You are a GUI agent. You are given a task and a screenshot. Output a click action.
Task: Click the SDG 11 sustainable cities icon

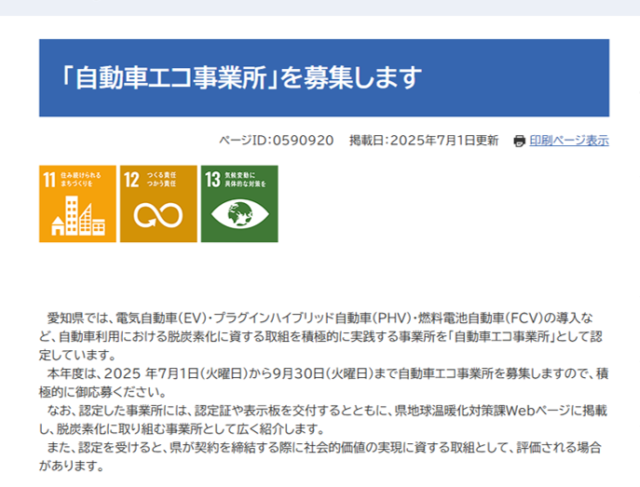tap(78, 204)
